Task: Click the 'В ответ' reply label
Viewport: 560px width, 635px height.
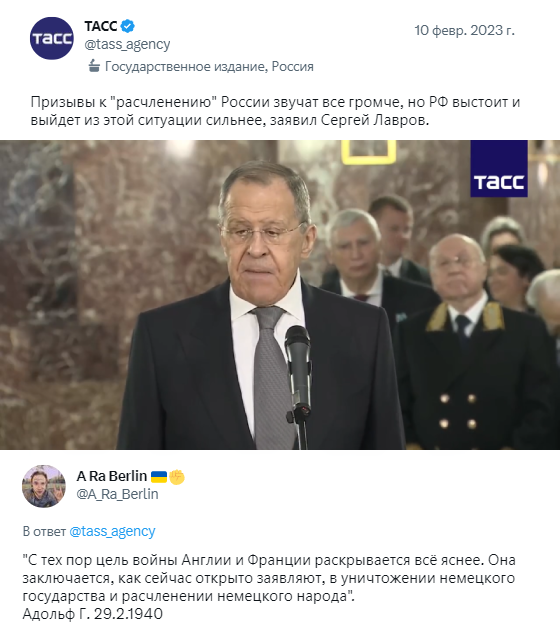Action: (x=44, y=531)
